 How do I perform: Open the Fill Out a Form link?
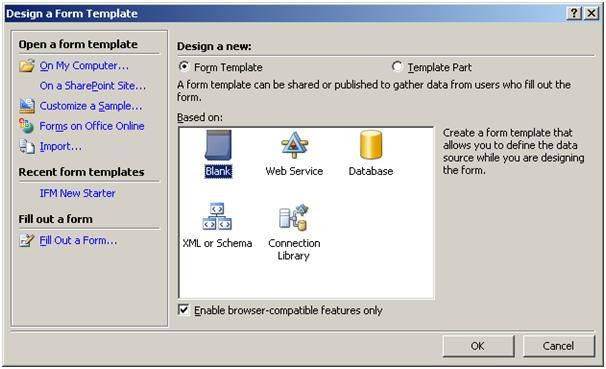78,240
